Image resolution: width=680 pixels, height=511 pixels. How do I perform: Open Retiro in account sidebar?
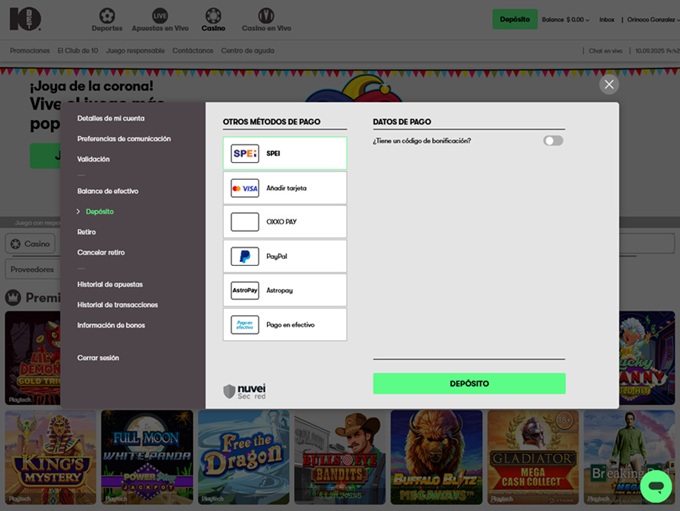pyautogui.click(x=87, y=232)
